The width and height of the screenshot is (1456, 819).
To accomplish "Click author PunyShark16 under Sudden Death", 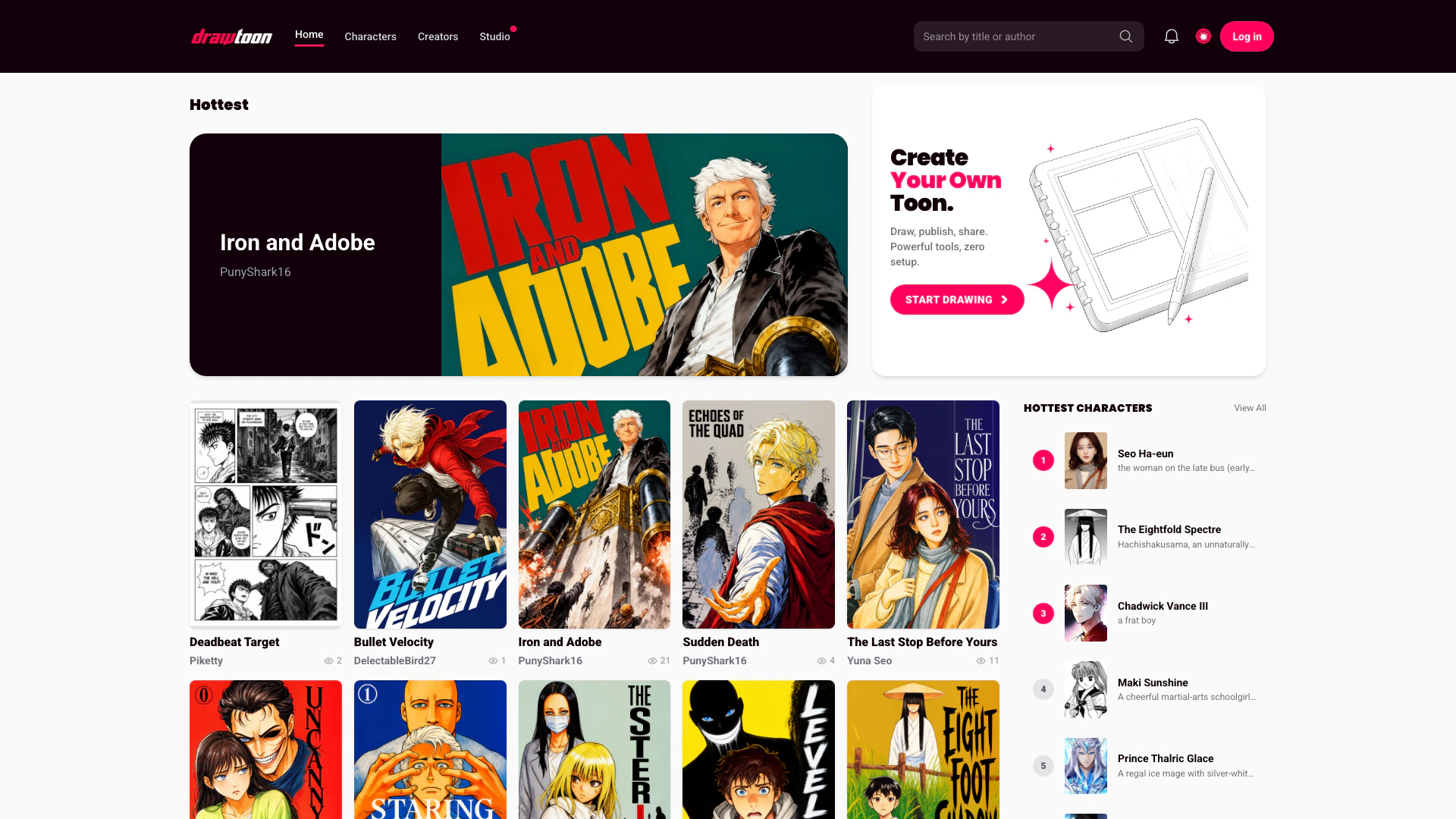I will coord(714,661).
